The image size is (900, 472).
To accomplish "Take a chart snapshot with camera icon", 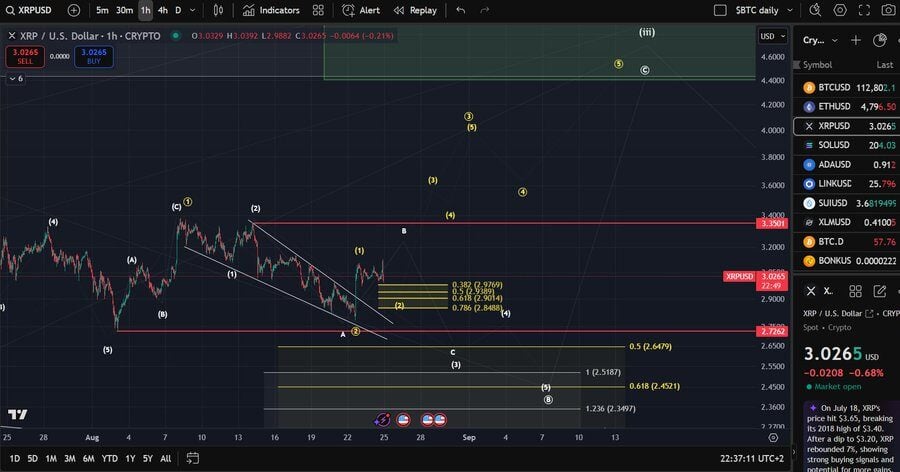I will coord(887,10).
